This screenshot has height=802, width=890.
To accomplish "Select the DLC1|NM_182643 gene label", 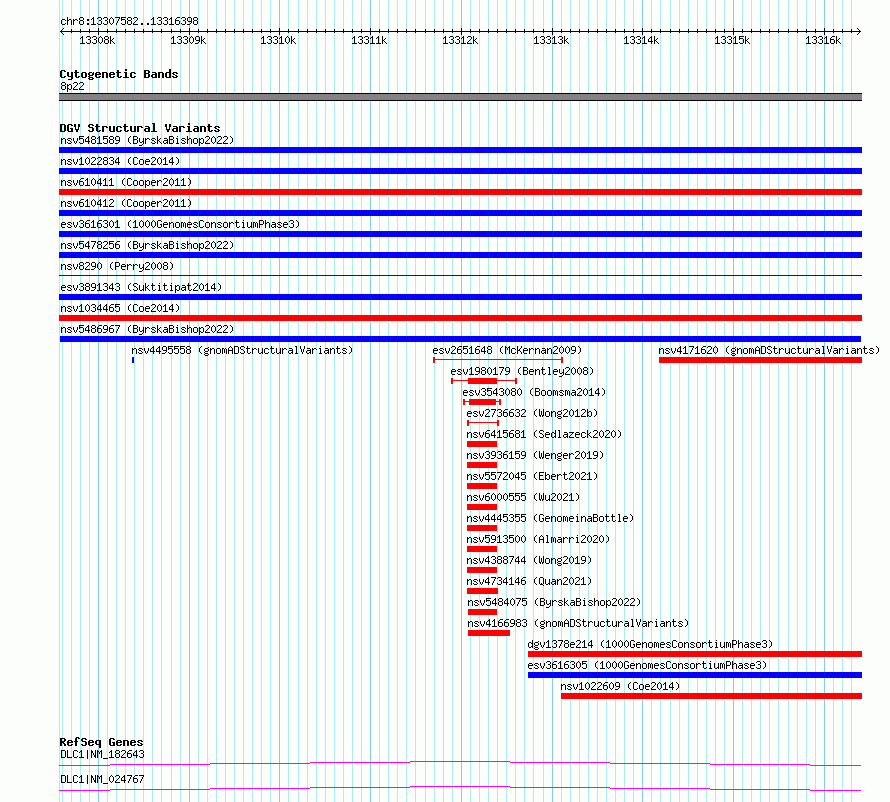I will (102, 754).
